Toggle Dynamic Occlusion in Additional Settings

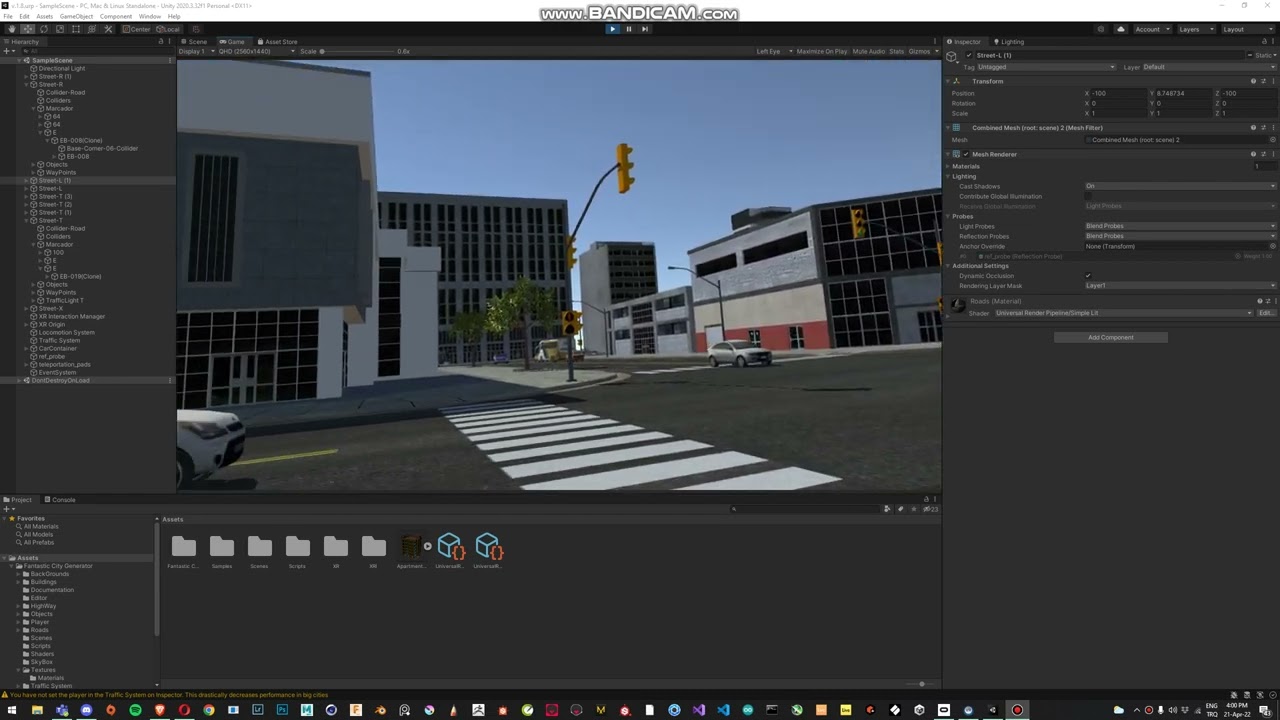click(1088, 276)
